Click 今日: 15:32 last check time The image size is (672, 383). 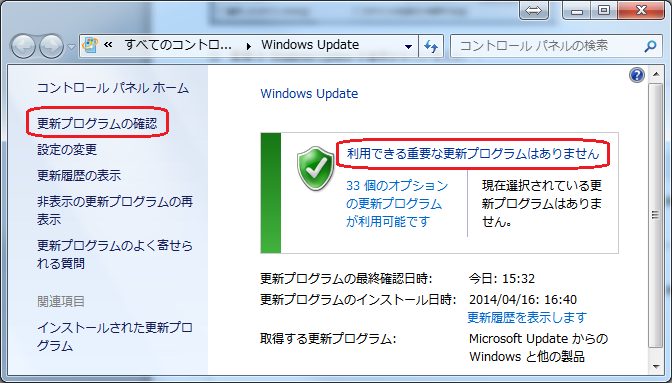pos(502,279)
